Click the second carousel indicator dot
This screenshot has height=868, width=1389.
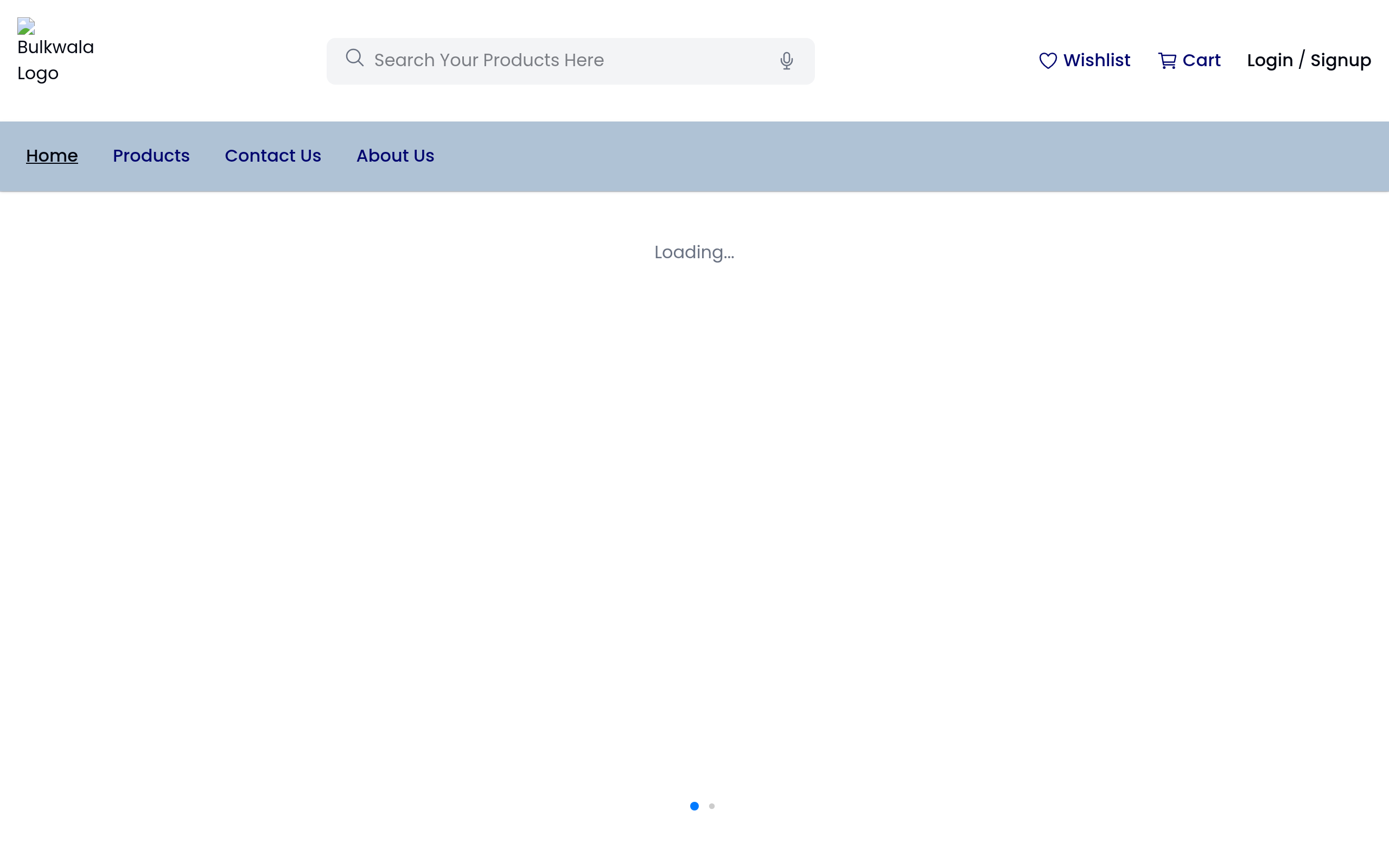[x=712, y=806]
